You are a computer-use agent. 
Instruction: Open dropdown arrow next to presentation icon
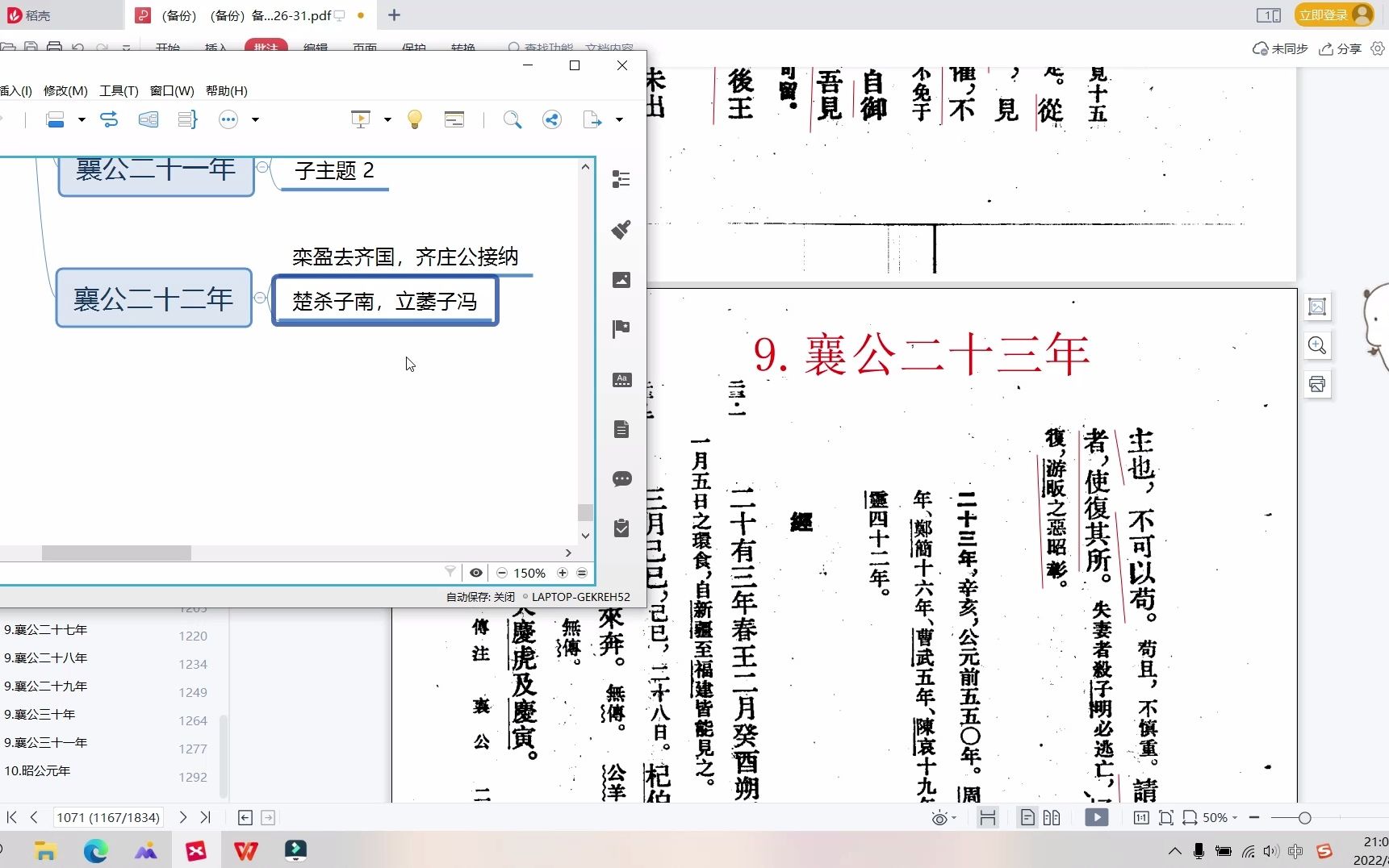[387, 119]
